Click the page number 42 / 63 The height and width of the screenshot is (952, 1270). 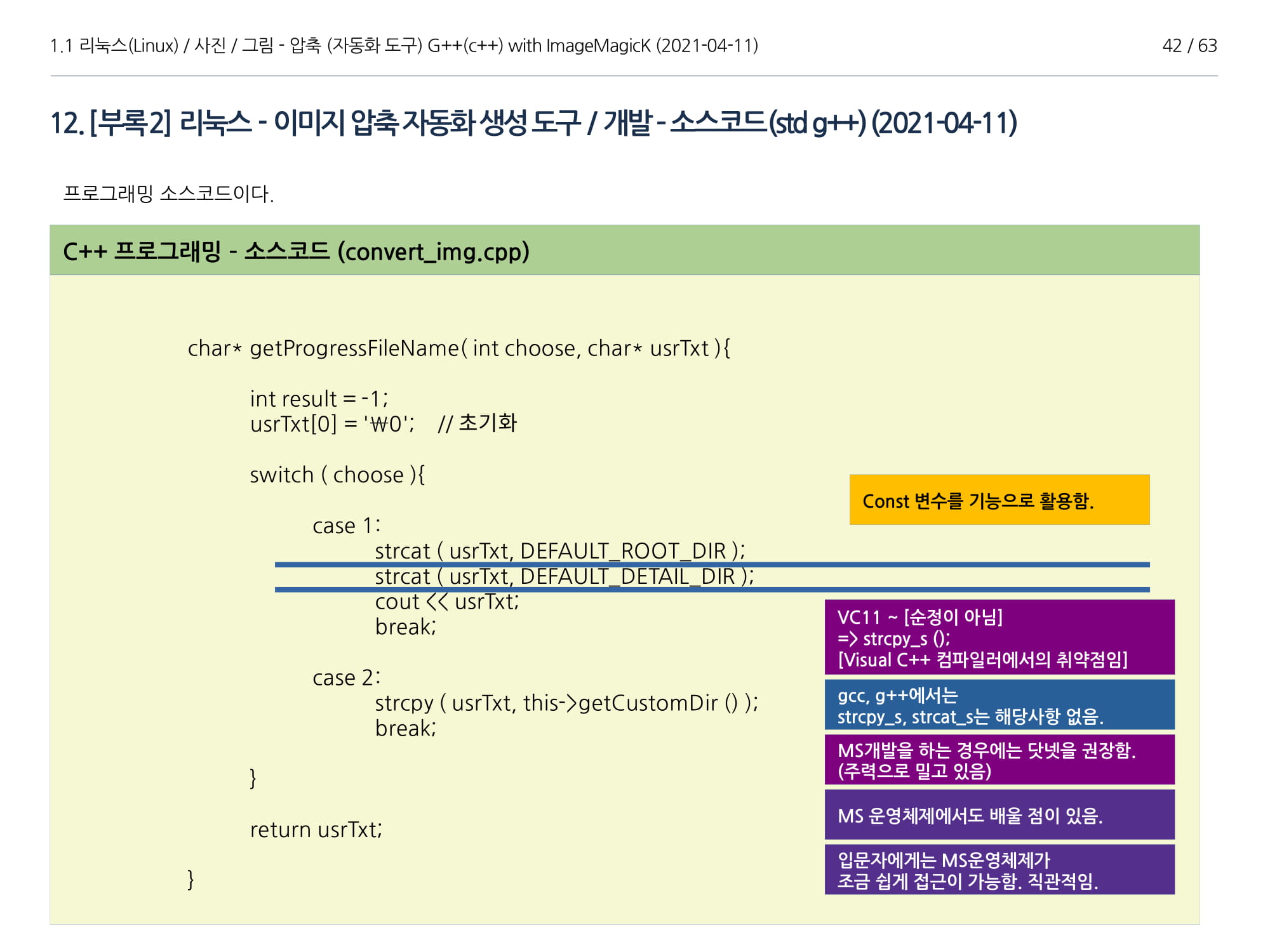[1189, 46]
